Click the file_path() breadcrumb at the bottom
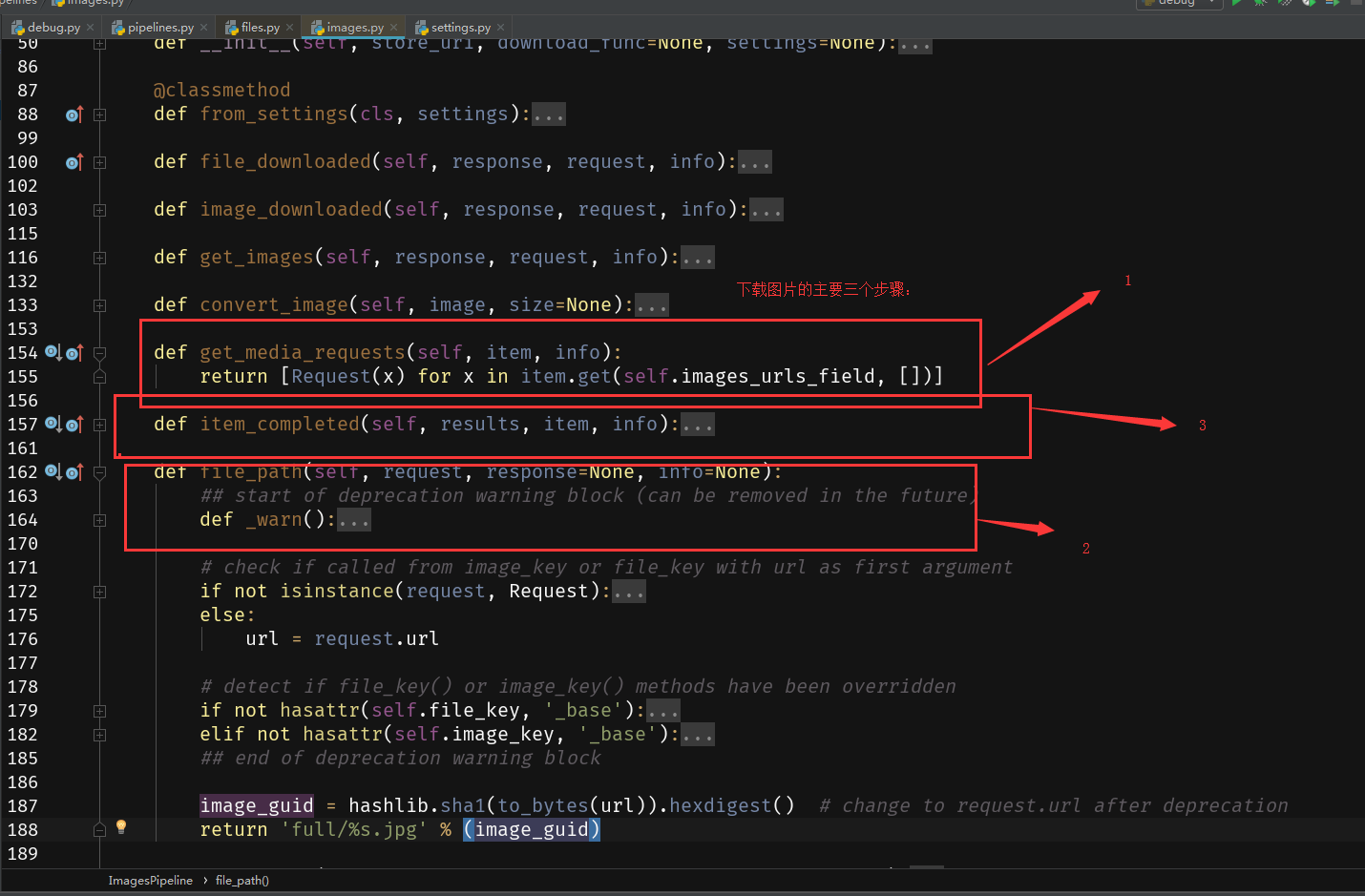 coord(242,881)
